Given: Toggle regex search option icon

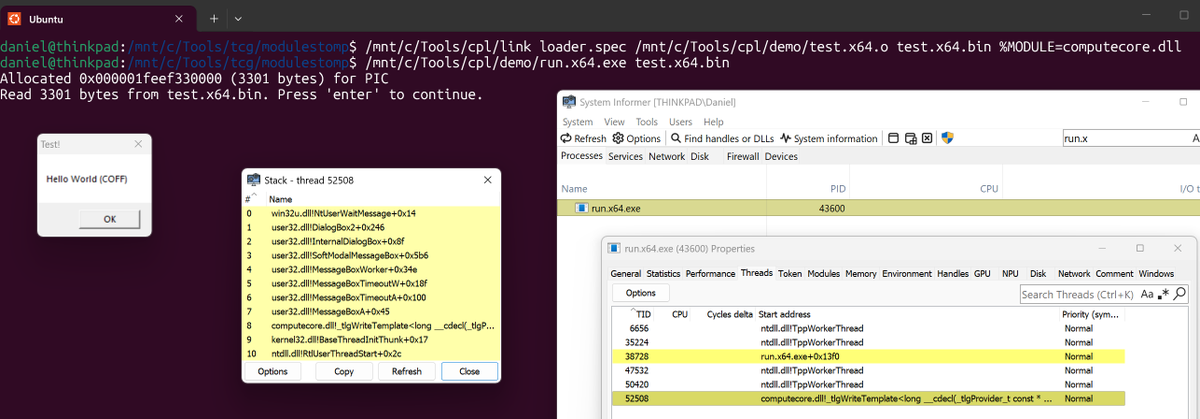Looking at the screenshot, I should point(1163,294).
